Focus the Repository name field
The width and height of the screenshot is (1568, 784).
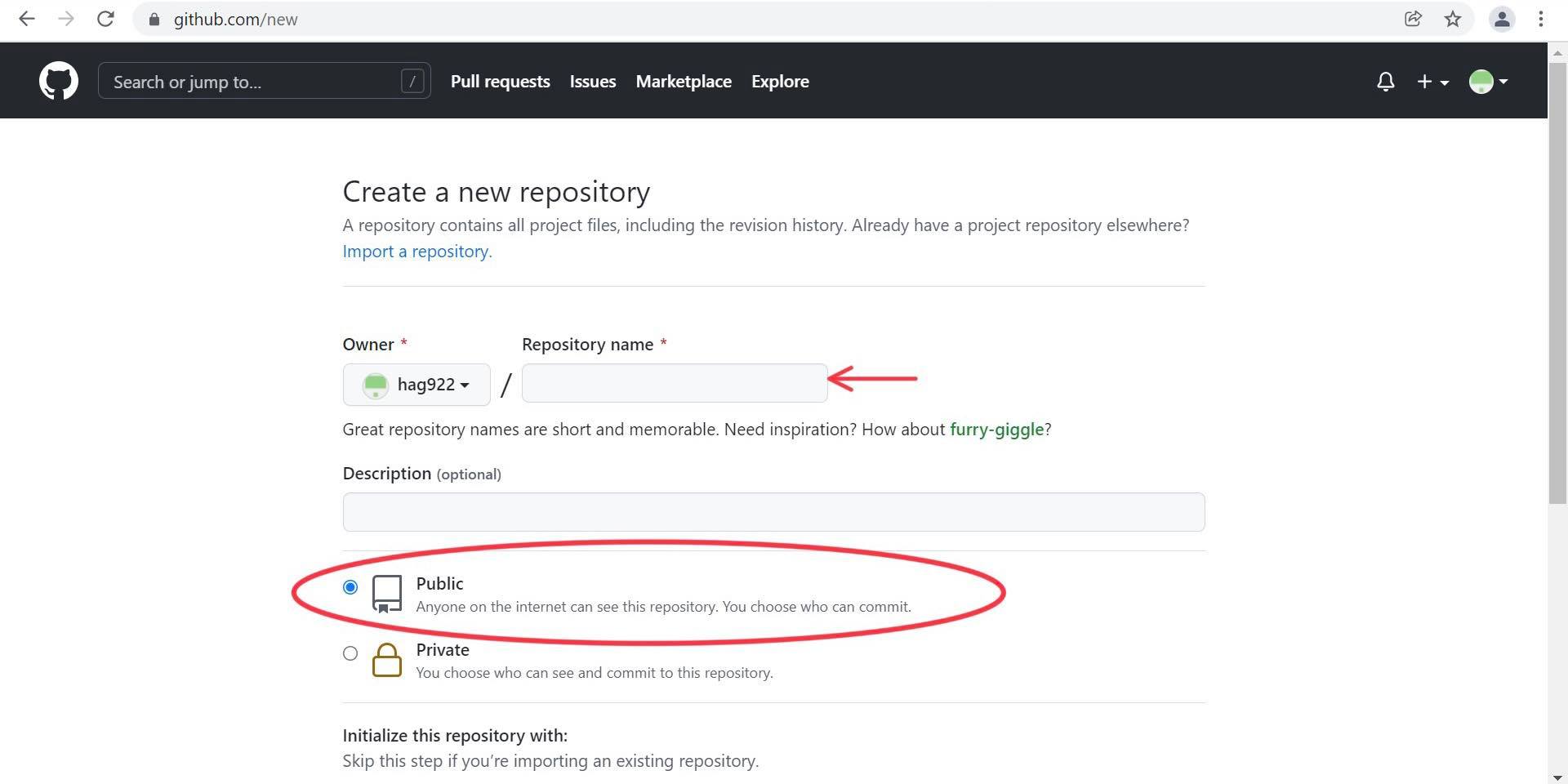(675, 383)
